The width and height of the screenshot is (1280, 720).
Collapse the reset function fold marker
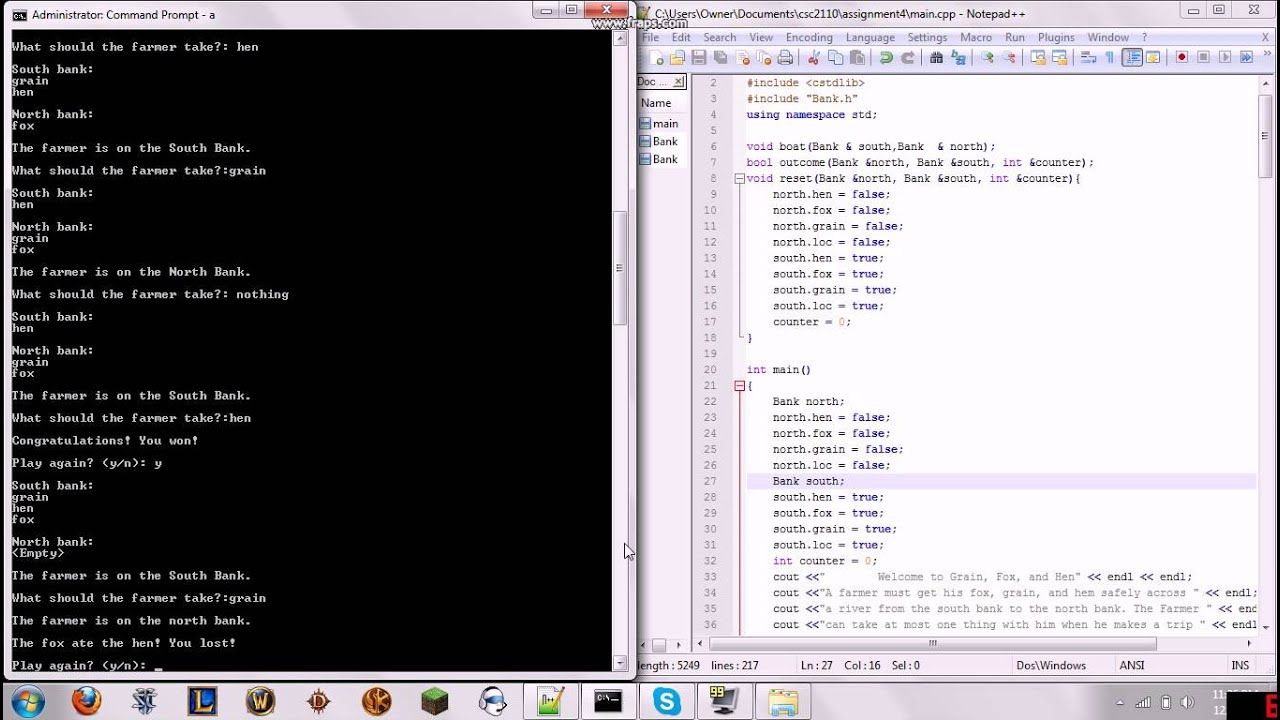(739, 179)
